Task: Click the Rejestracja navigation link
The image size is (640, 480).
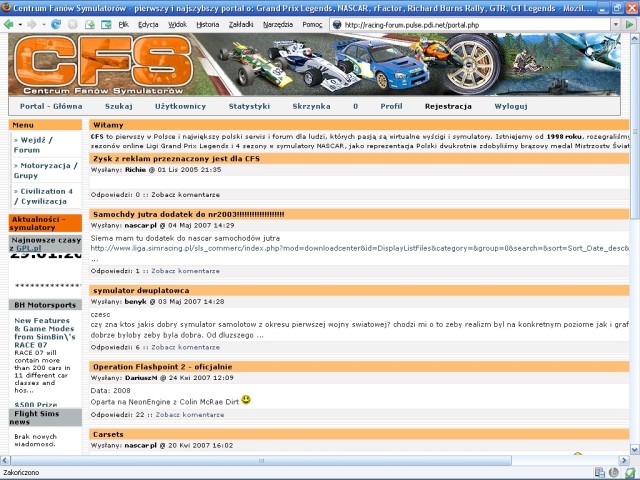Action: [448, 106]
